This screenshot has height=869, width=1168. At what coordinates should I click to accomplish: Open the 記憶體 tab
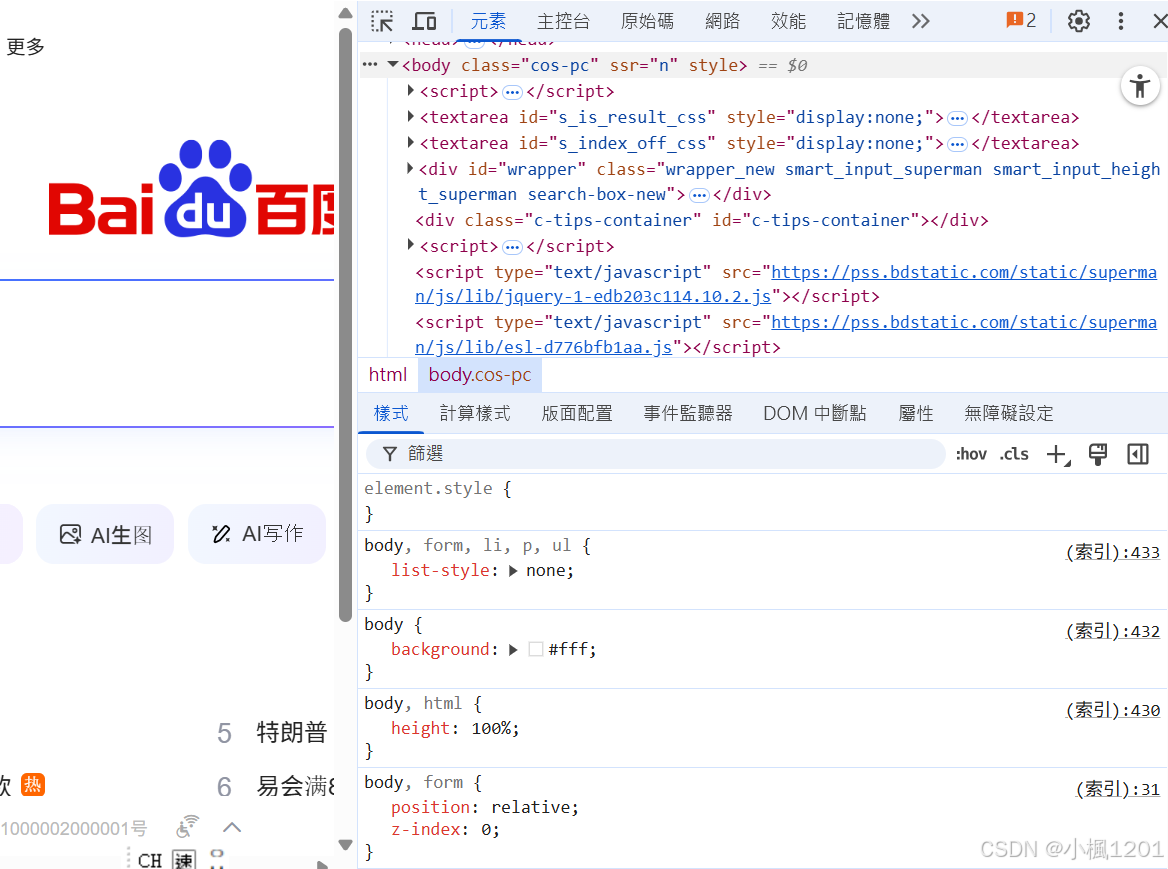point(863,21)
